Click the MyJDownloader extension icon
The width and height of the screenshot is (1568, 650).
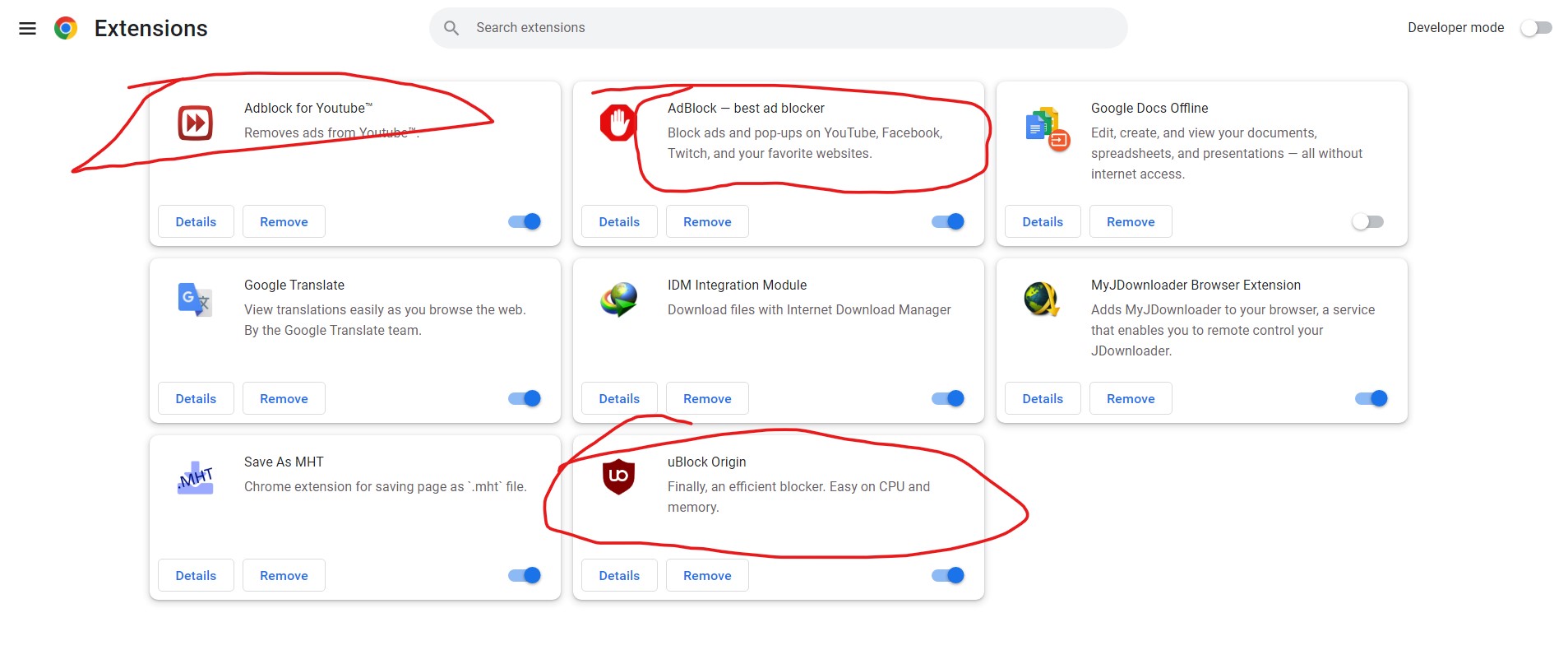tap(1042, 299)
